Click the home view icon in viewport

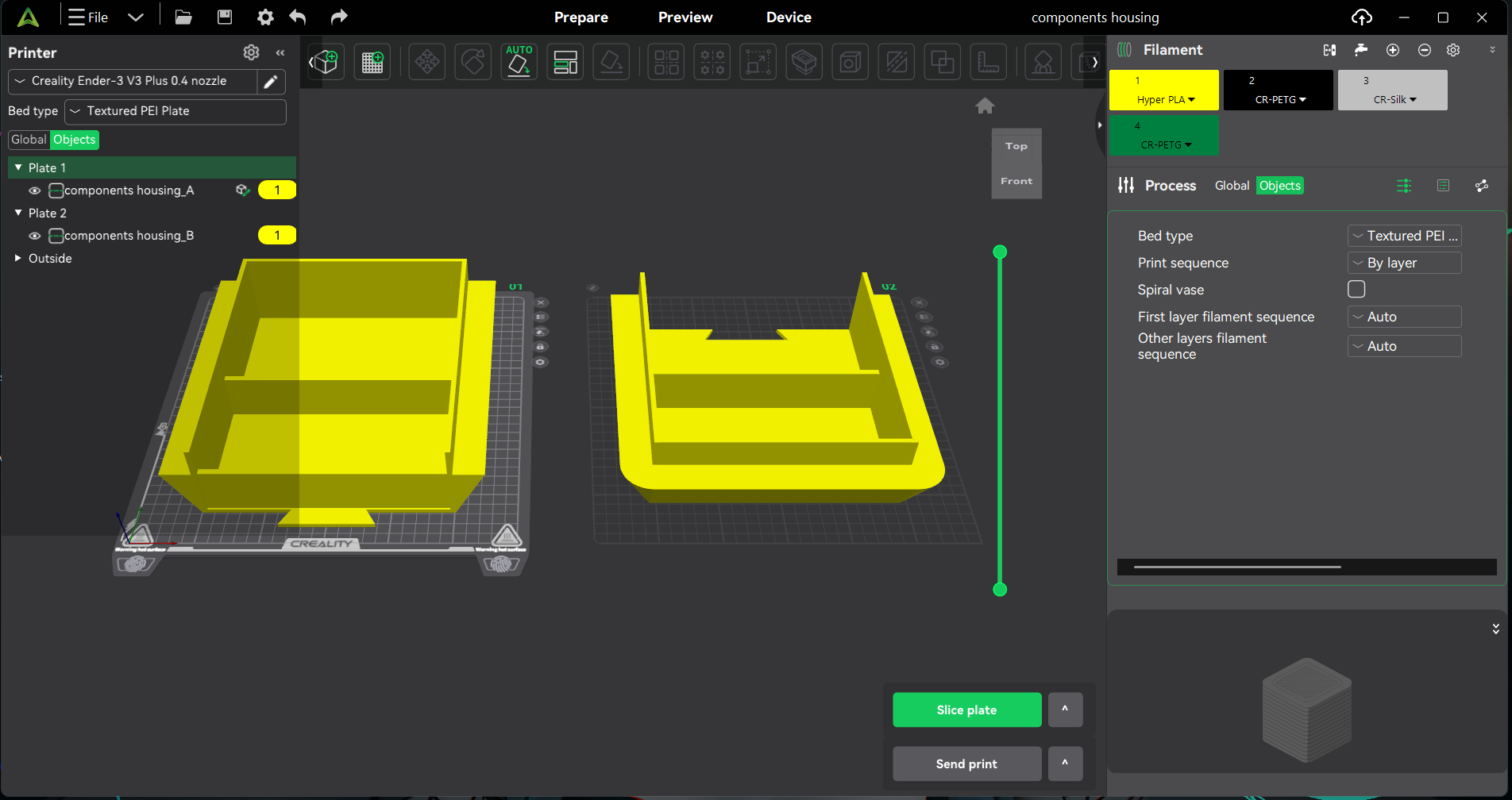point(985,106)
